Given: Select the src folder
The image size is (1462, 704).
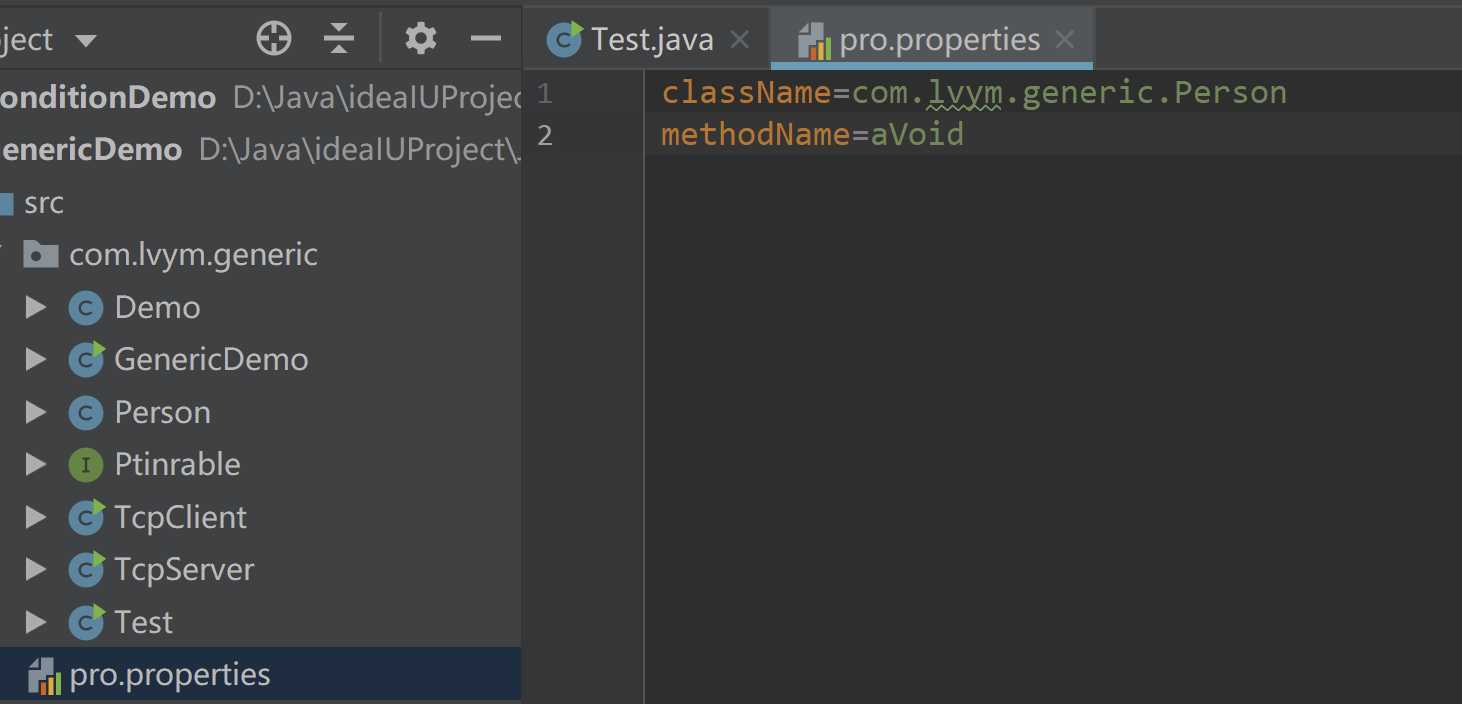Looking at the screenshot, I should tap(44, 202).
